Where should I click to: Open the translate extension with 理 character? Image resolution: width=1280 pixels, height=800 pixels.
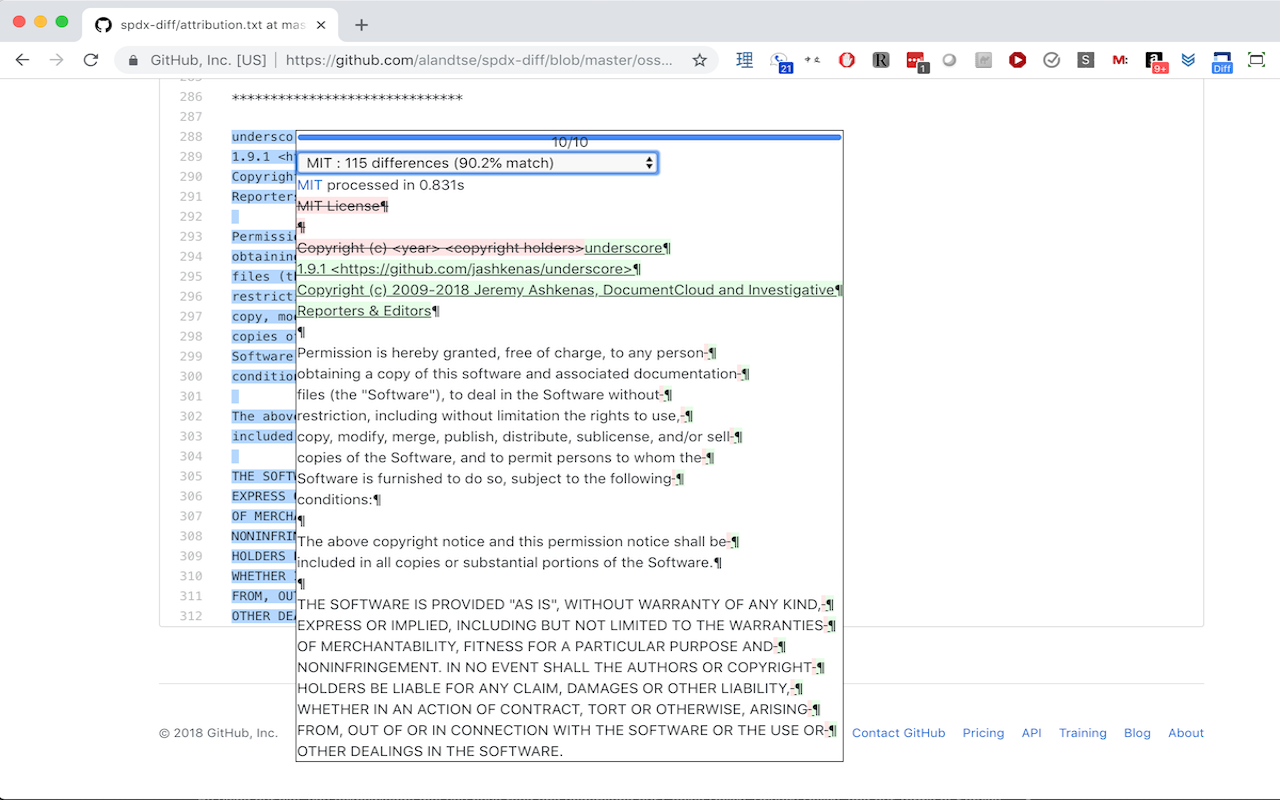pos(744,60)
